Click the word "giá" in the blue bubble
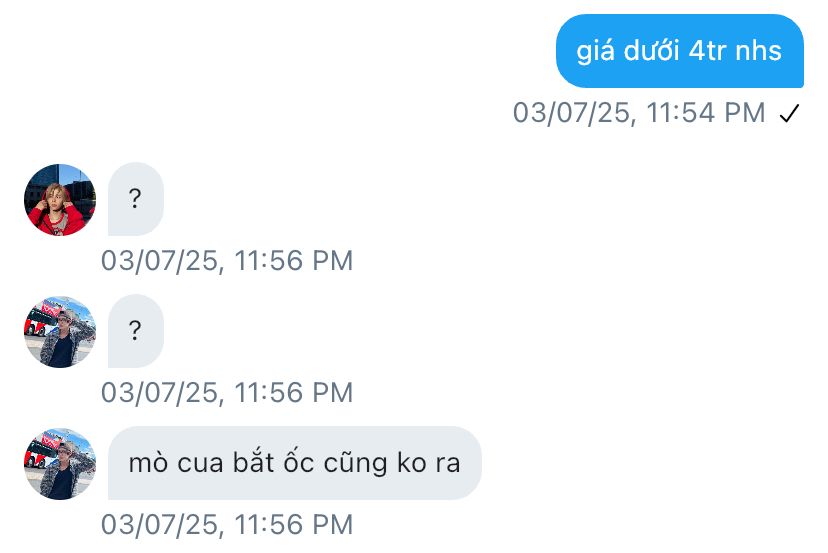828x553 pixels. [x=596, y=52]
